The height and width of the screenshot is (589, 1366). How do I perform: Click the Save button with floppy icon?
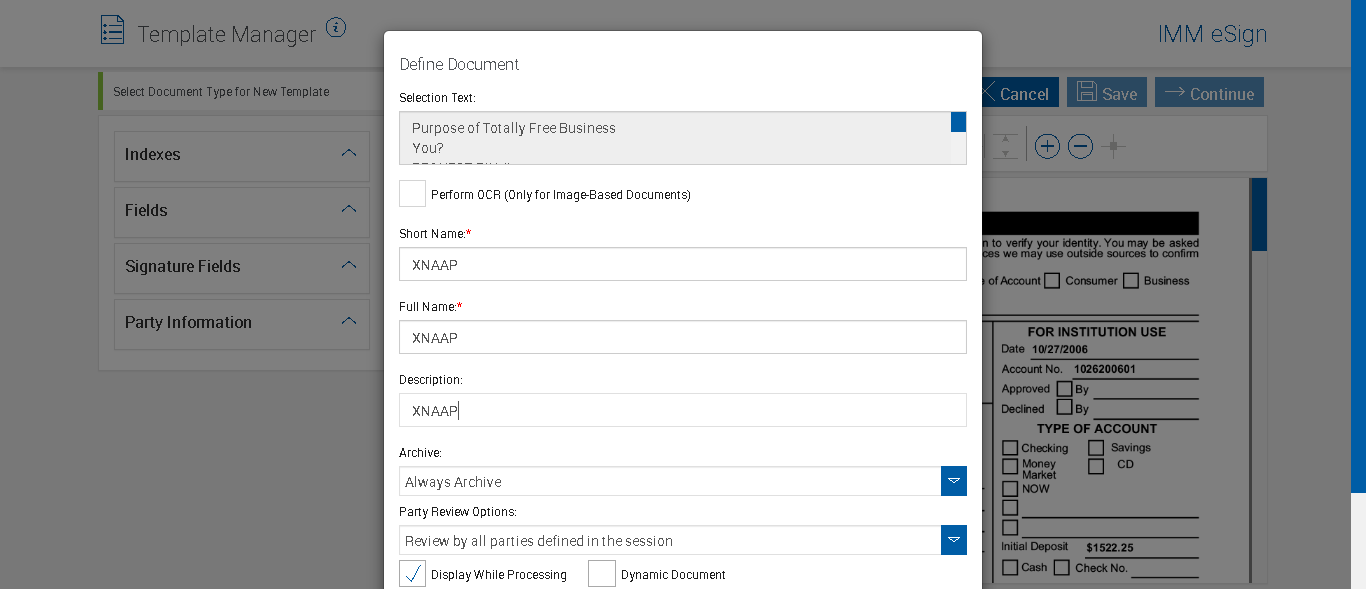pos(1105,93)
